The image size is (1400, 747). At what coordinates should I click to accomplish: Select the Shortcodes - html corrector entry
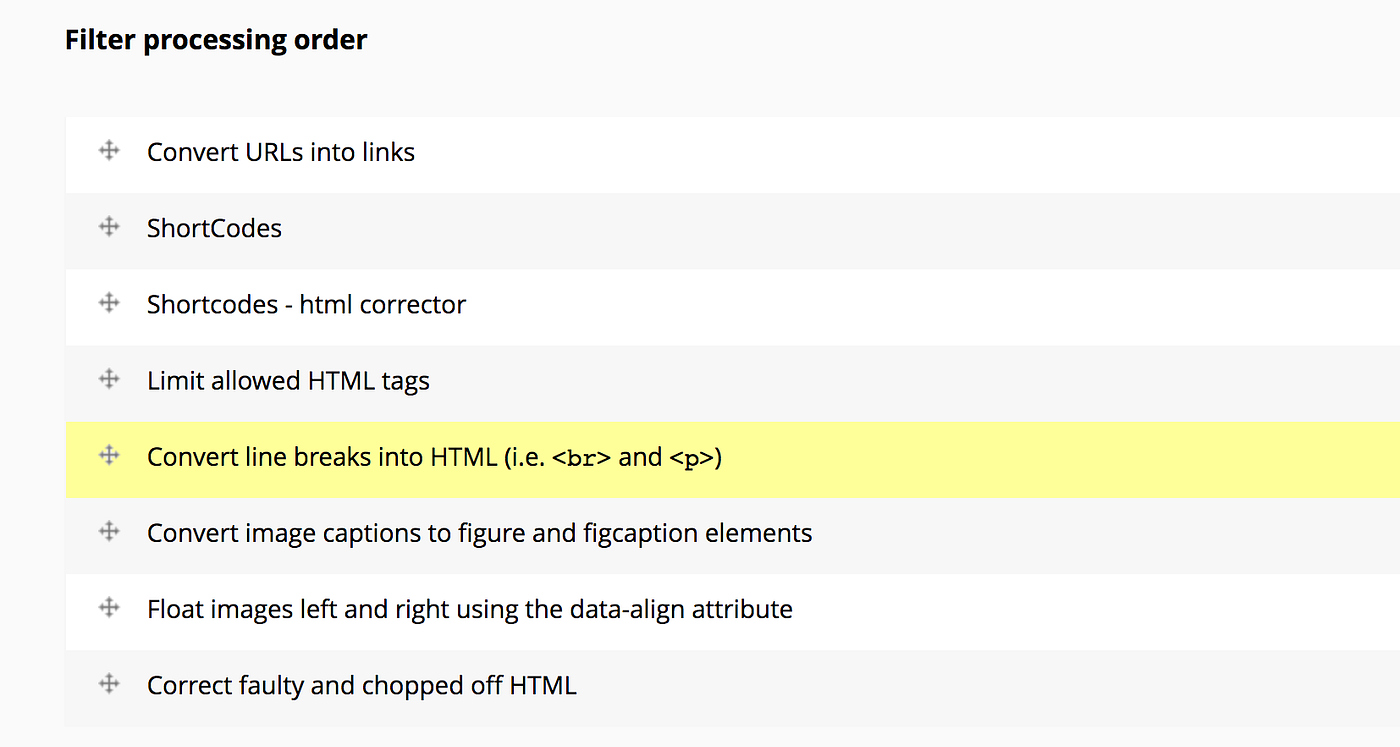pos(305,304)
